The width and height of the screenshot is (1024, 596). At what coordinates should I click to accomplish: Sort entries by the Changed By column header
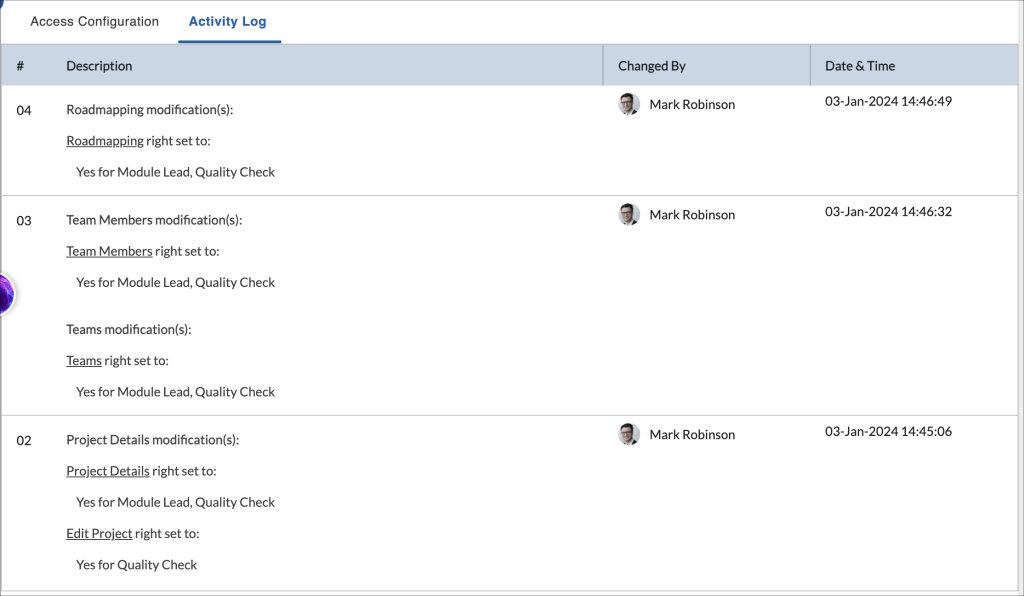[651, 65]
